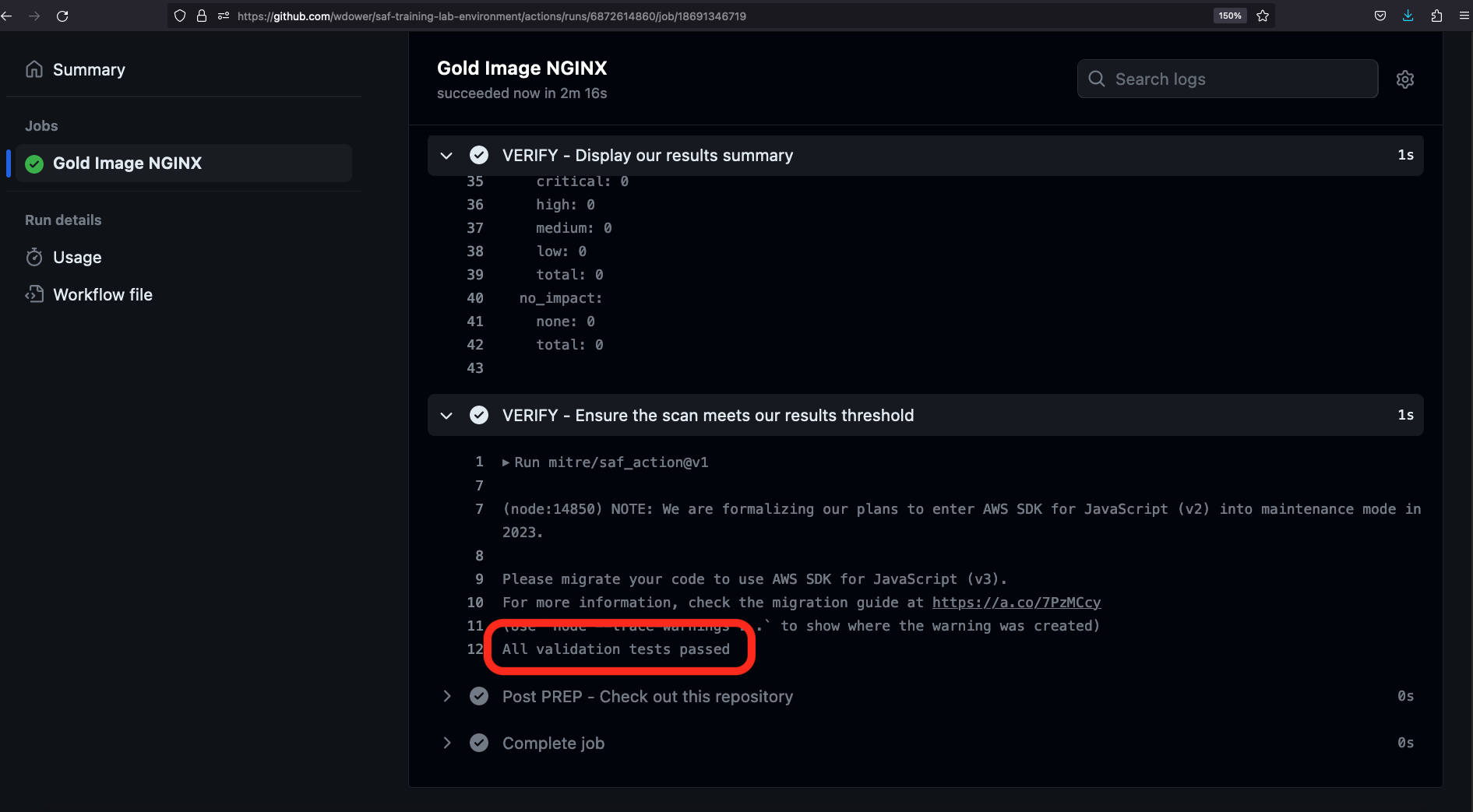The width and height of the screenshot is (1473, 812).
Task: Expand the Run mitre/saf_action@v1 disclosure triangle
Action: 506,462
